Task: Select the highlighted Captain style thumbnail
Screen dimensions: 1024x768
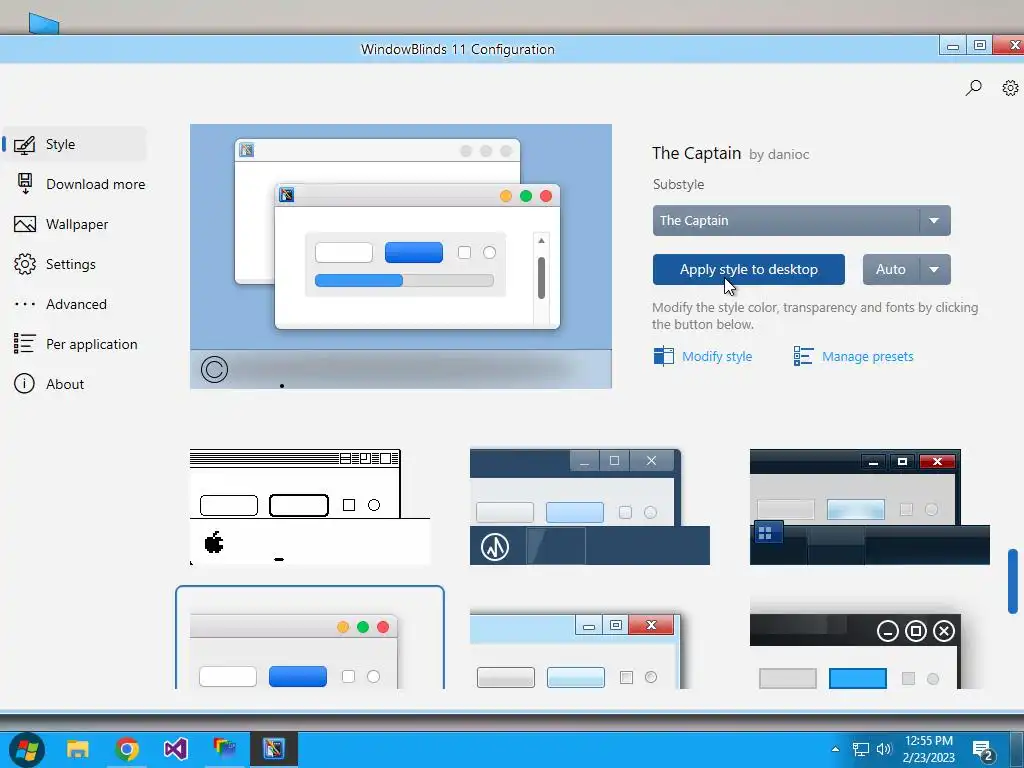Action: (310, 638)
